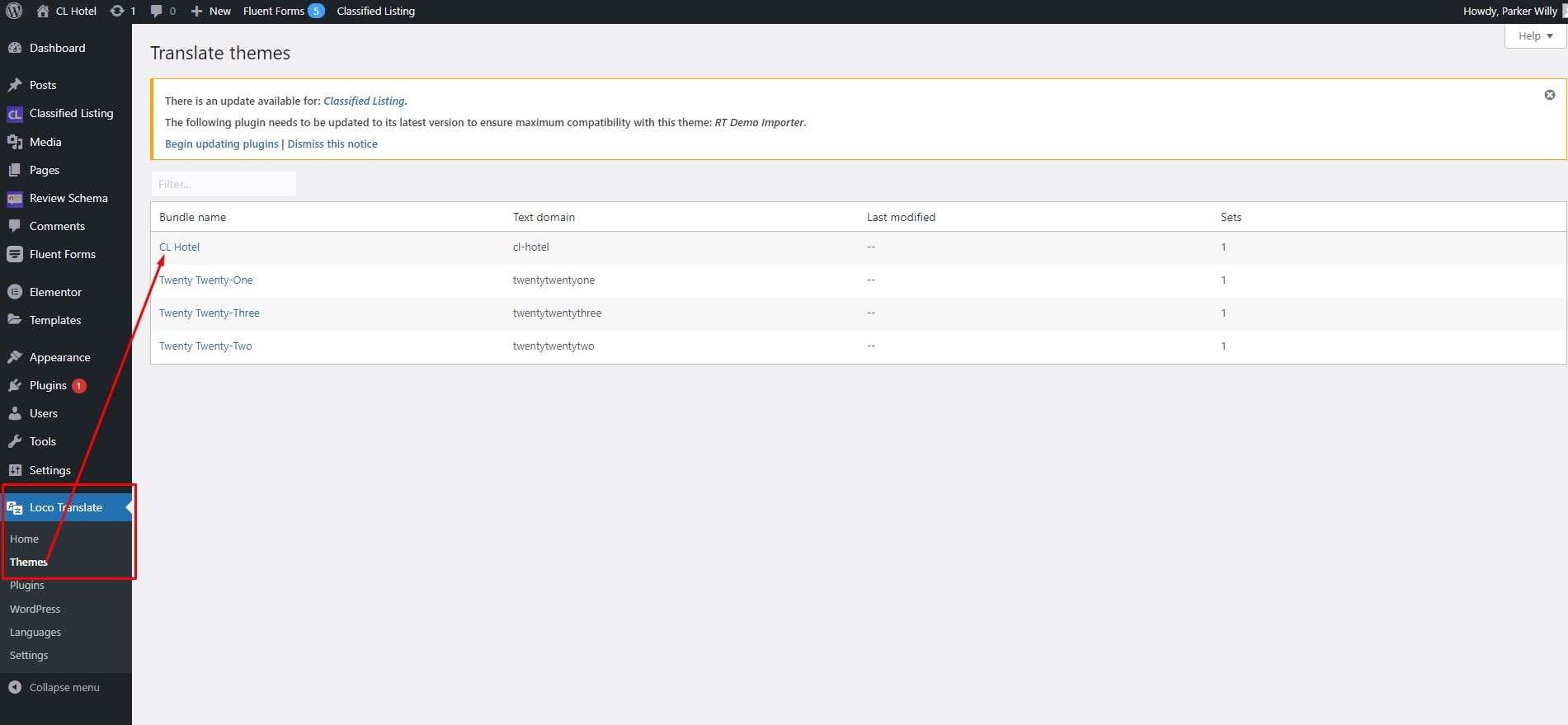This screenshot has height=725, width=1568.
Task: Click the plus icon beside New
Action: tap(196, 11)
